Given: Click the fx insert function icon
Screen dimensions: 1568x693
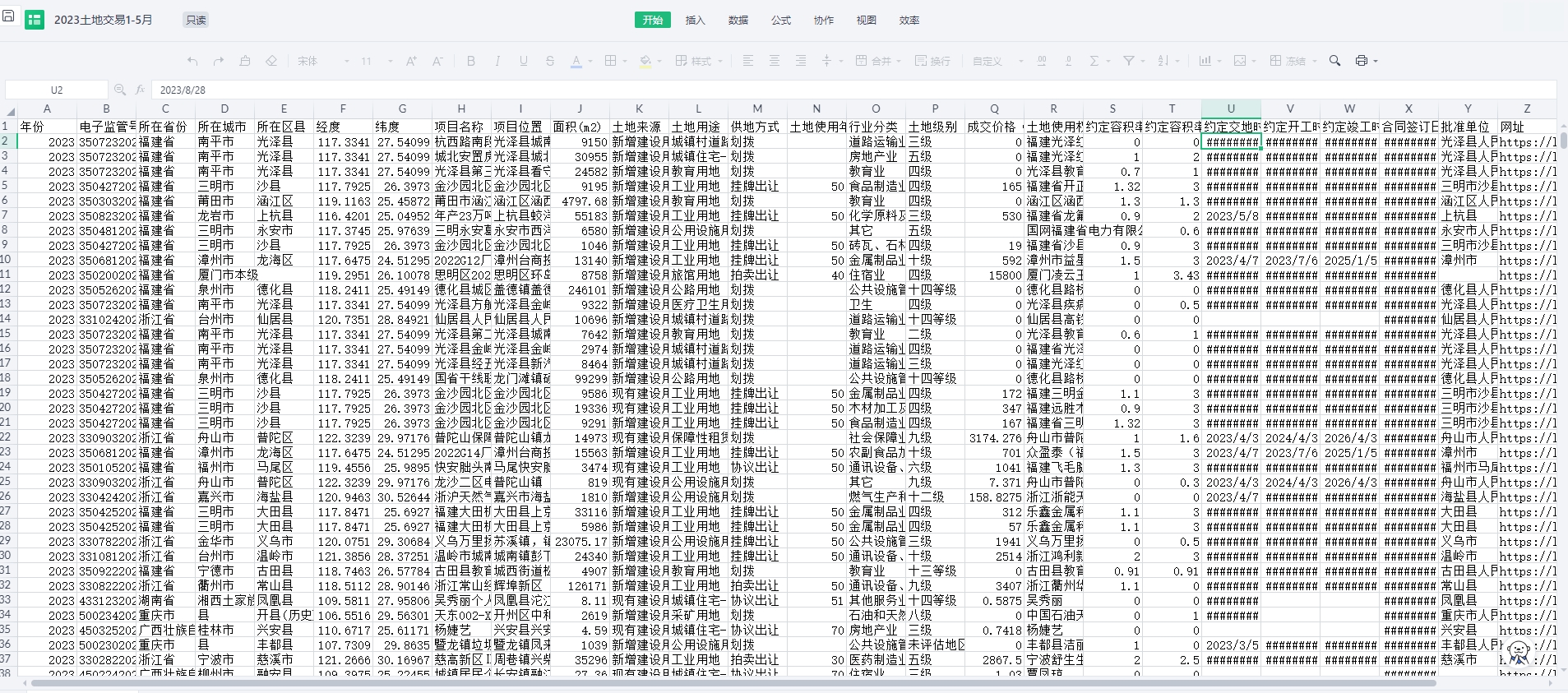Looking at the screenshot, I should coord(140,90).
